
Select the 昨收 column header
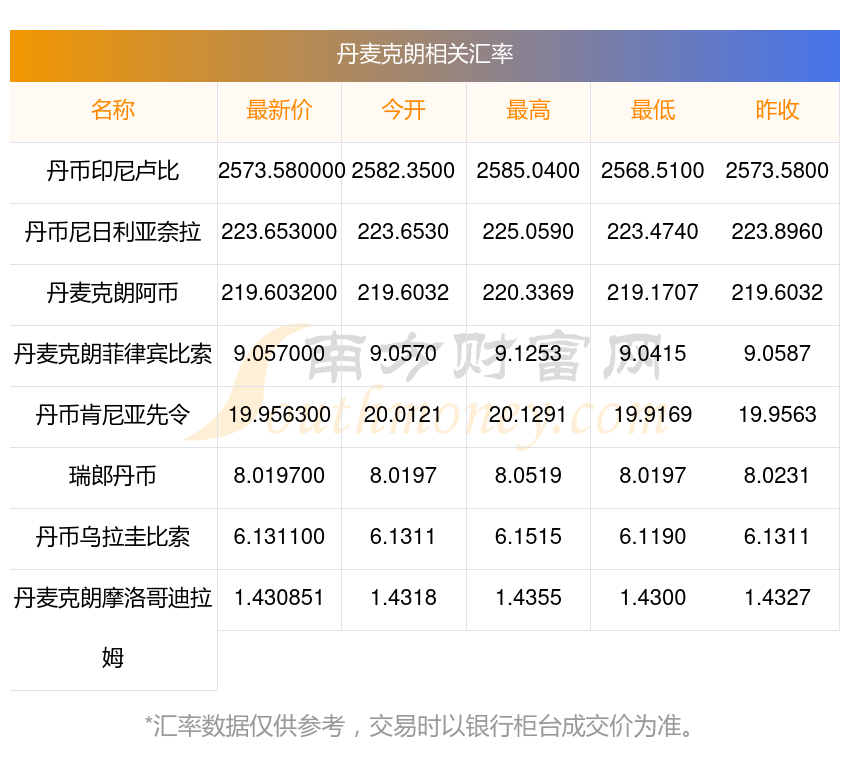[x=777, y=111]
